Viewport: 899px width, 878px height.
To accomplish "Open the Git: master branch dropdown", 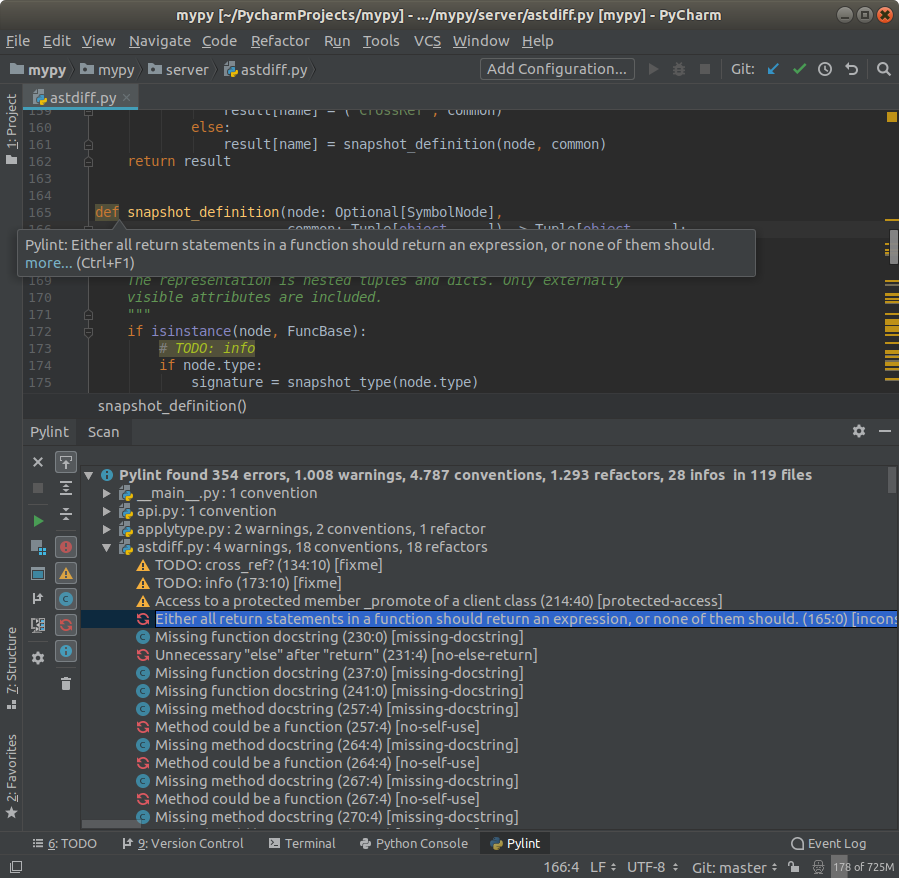I will (x=734, y=867).
